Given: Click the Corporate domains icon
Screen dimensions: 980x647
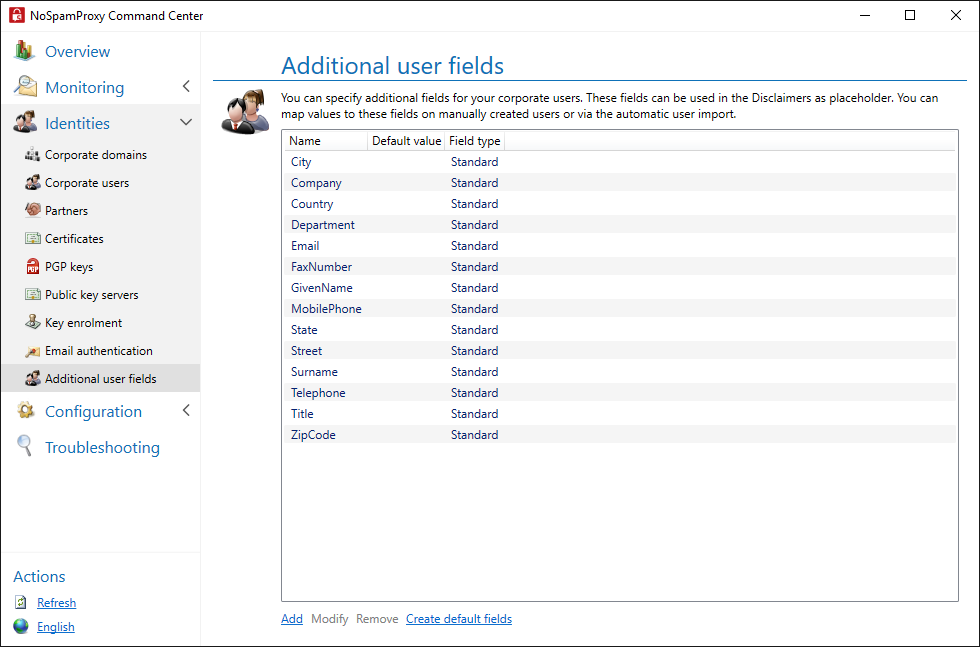Looking at the screenshot, I should [32, 154].
